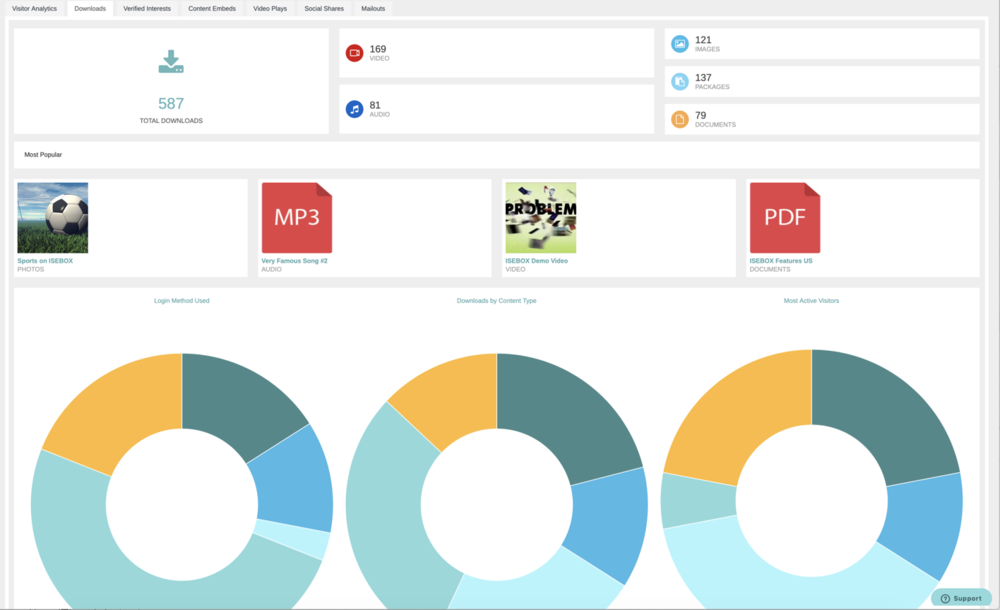Click small light teal segment of Most Active Visitors chart
This screenshot has width=1000, height=610.
698,500
